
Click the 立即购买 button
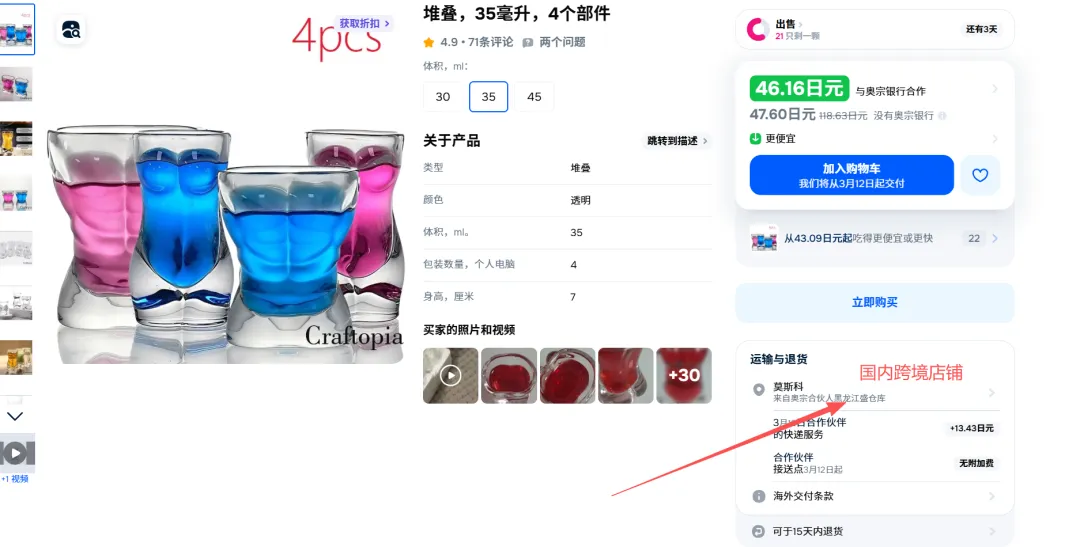click(875, 302)
